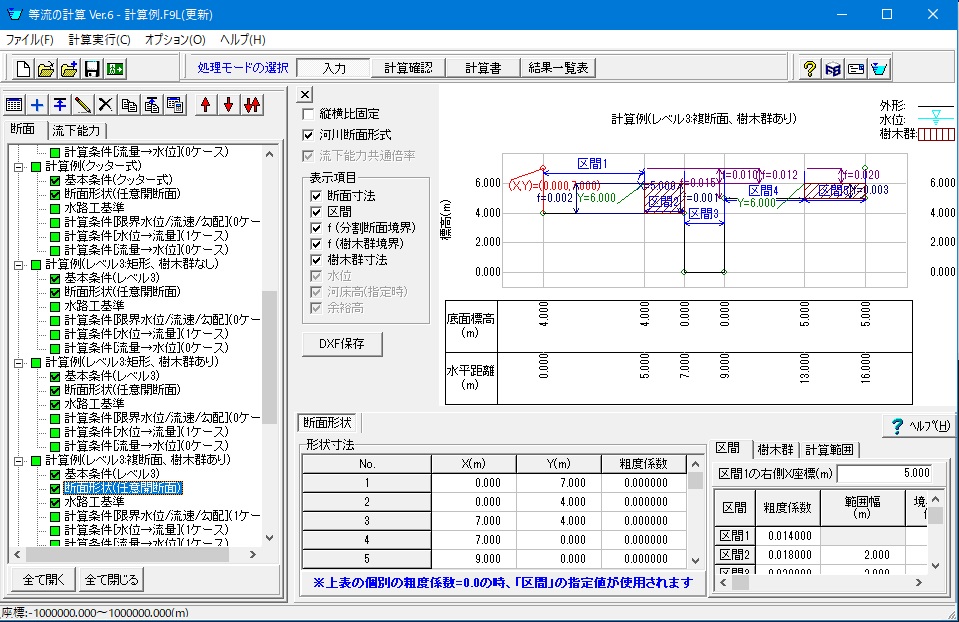This screenshot has height=622, width=959.
Task: Toggle the 樹木群寸法 display checkbox
Action: coord(317,260)
